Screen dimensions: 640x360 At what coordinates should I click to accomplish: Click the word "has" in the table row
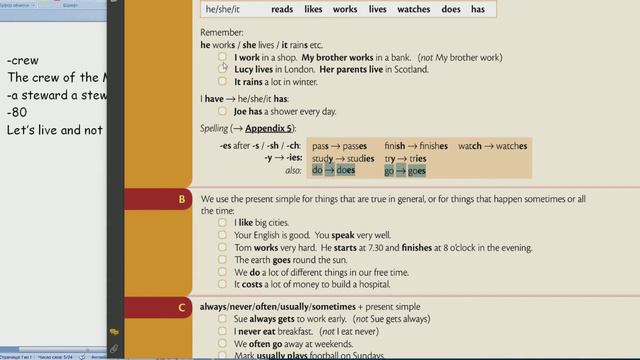pos(478,9)
